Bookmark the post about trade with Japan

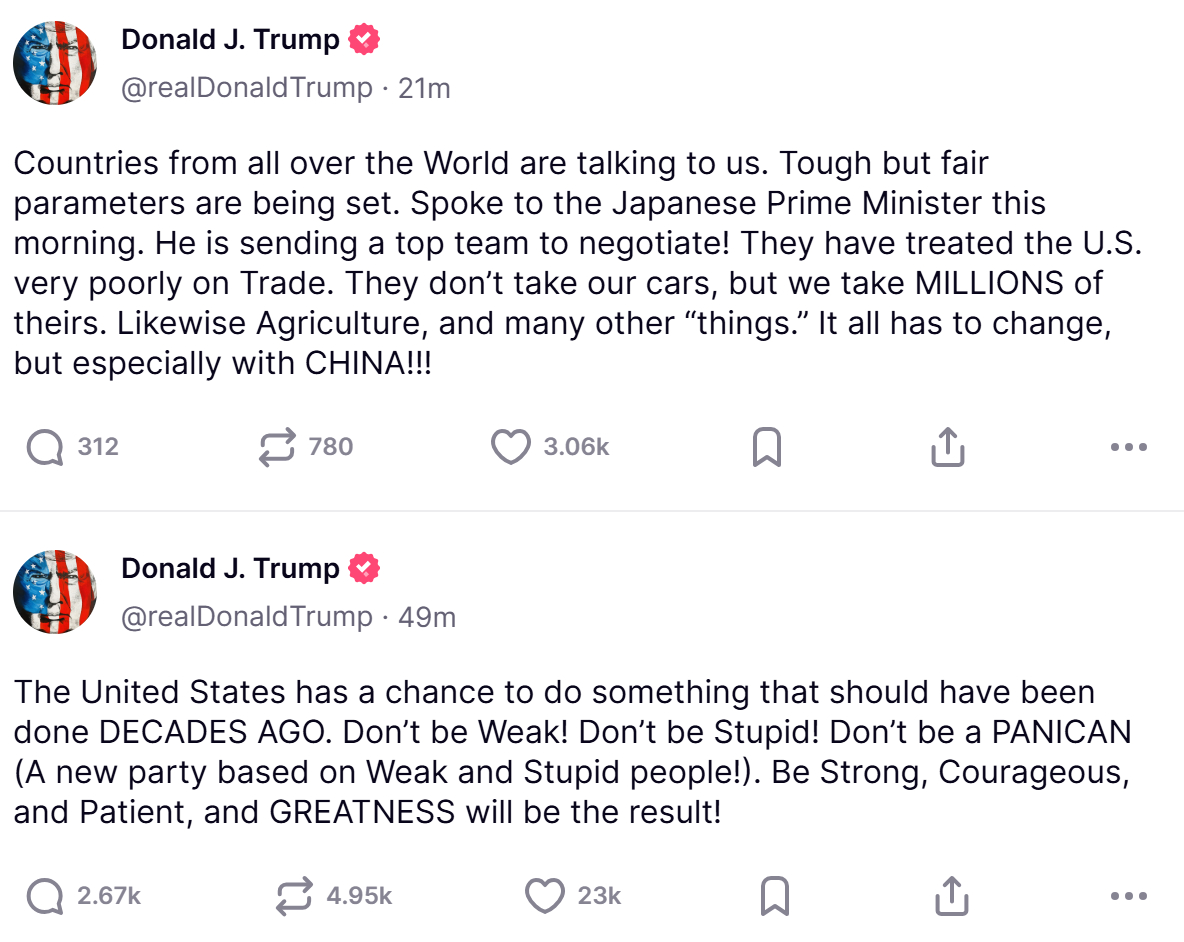[x=766, y=448]
